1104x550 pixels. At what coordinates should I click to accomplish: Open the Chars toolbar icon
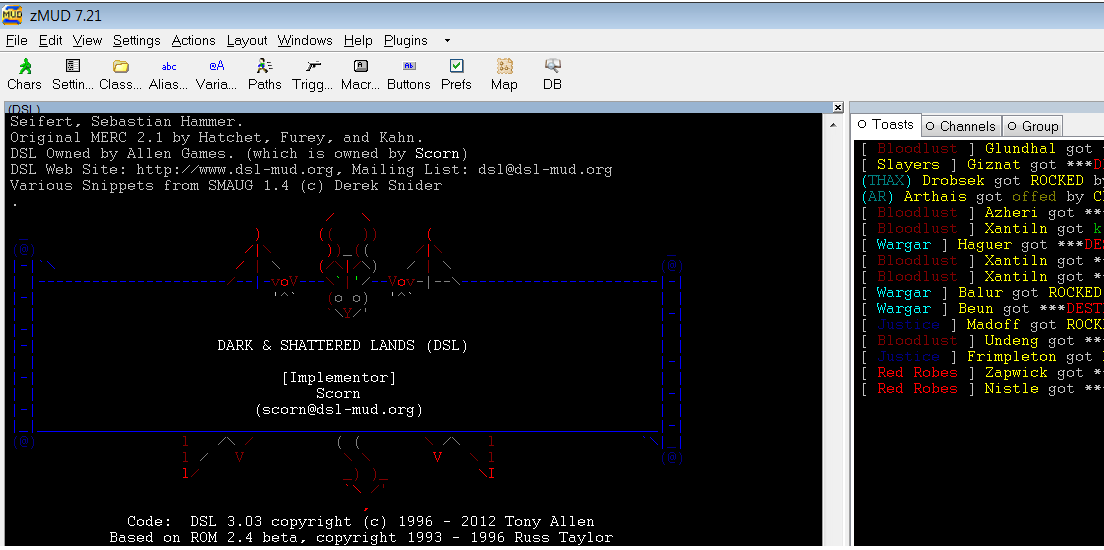pyautogui.click(x=24, y=75)
